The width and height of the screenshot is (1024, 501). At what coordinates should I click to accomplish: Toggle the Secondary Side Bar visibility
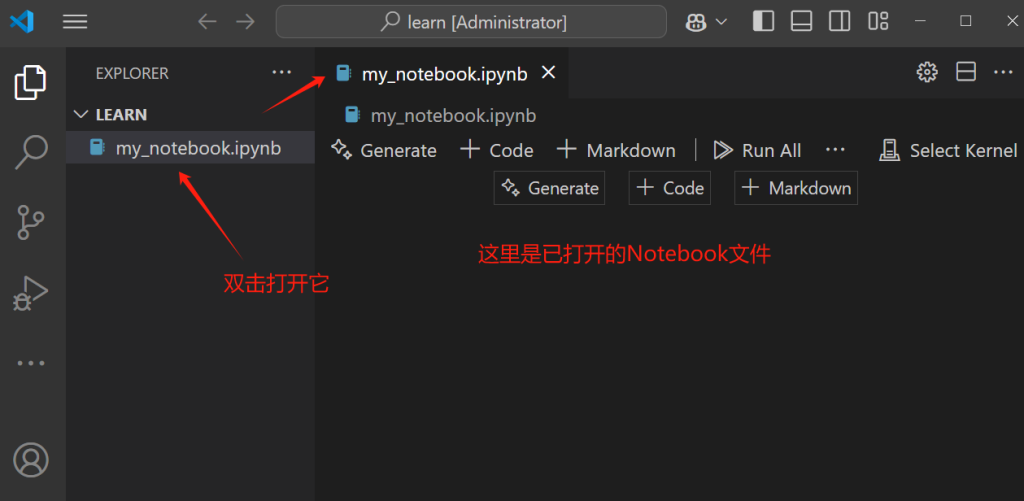click(x=840, y=21)
